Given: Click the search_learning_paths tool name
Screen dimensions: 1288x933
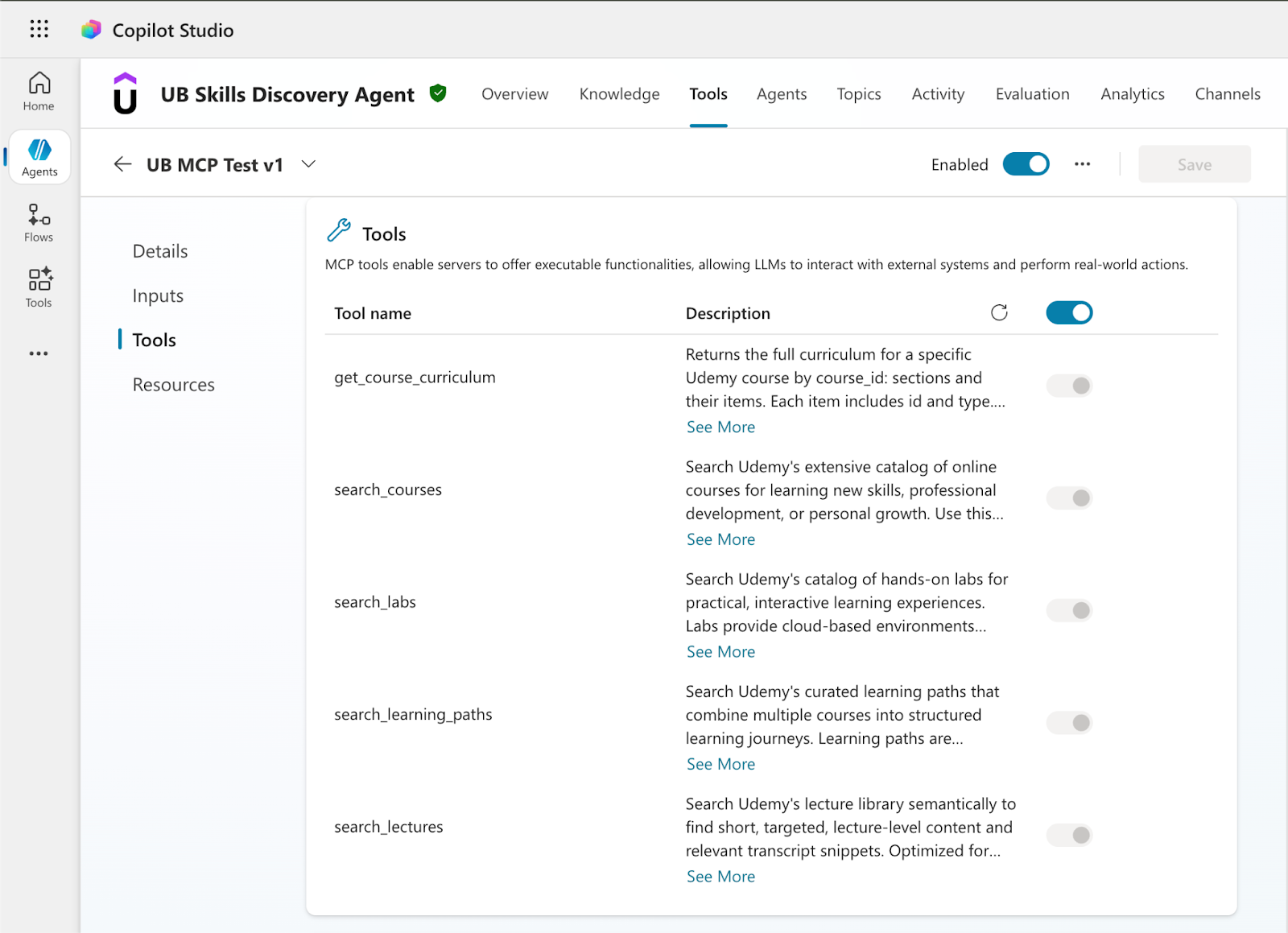Looking at the screenshot, I should click(x=413, y=715).
